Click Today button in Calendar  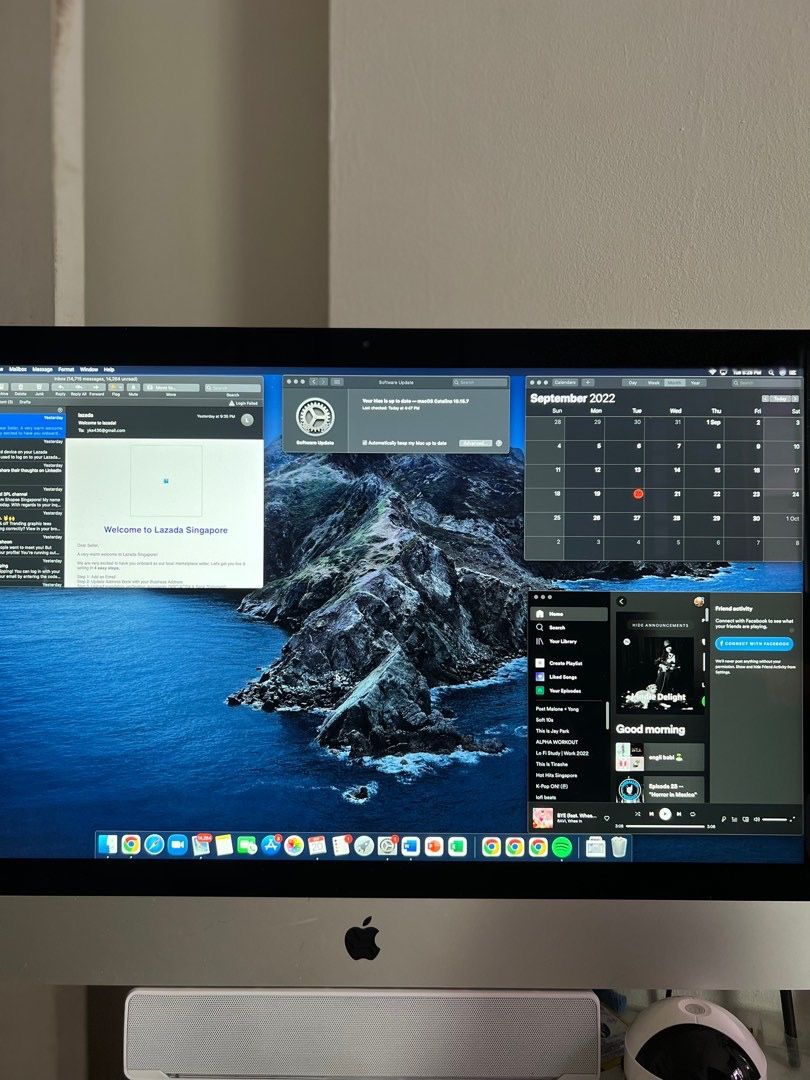coord(780,398)
